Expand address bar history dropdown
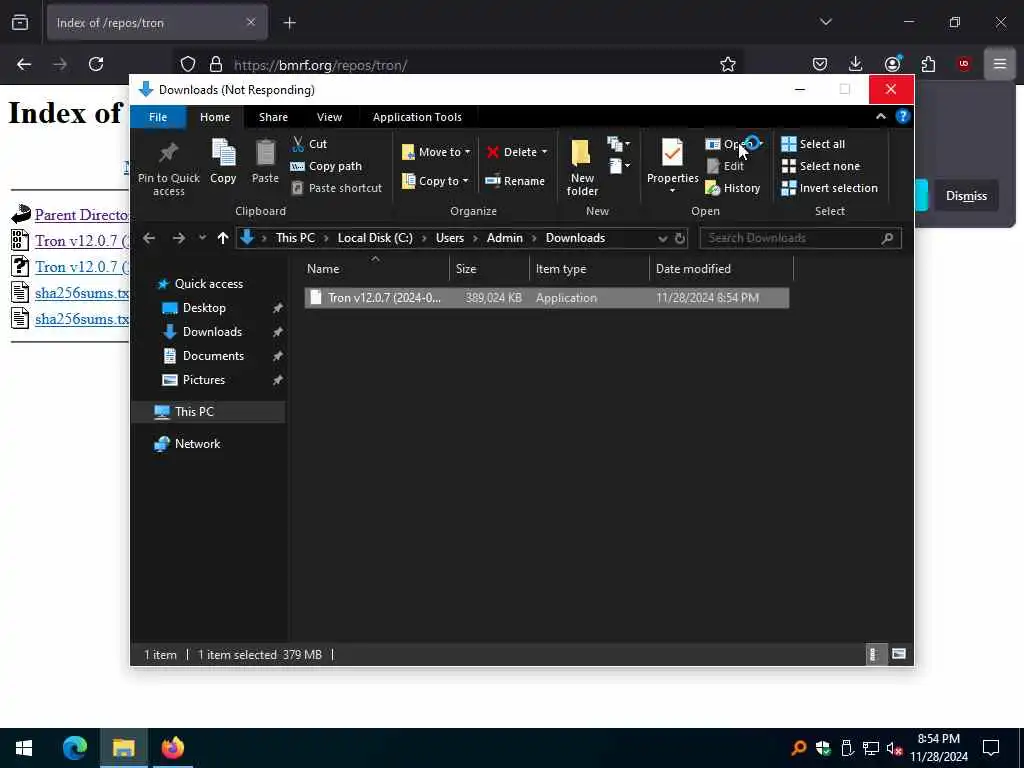 click(663, 238)
